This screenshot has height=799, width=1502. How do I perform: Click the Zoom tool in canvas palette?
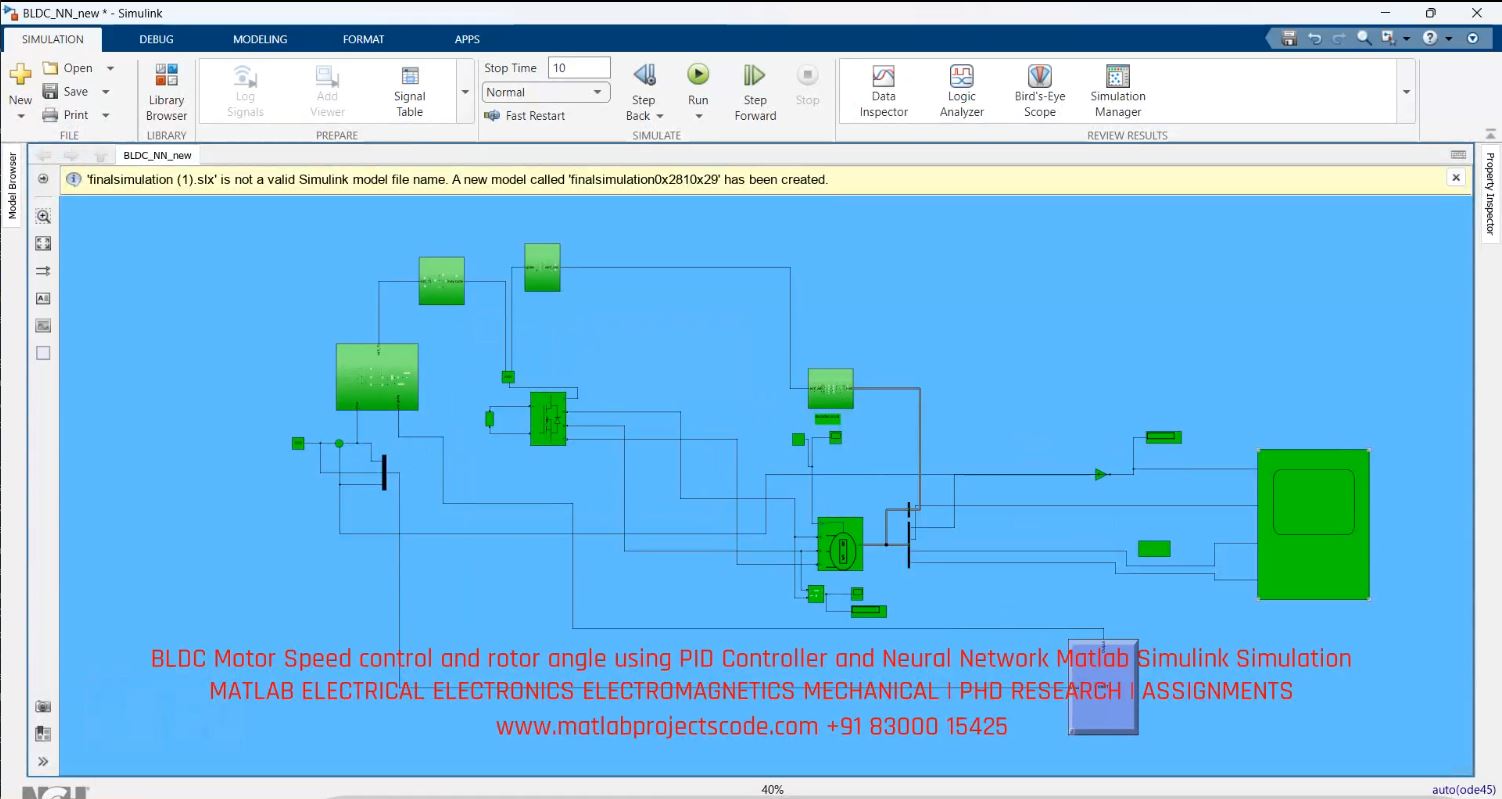pyautogui.click(x=43, y=216)
